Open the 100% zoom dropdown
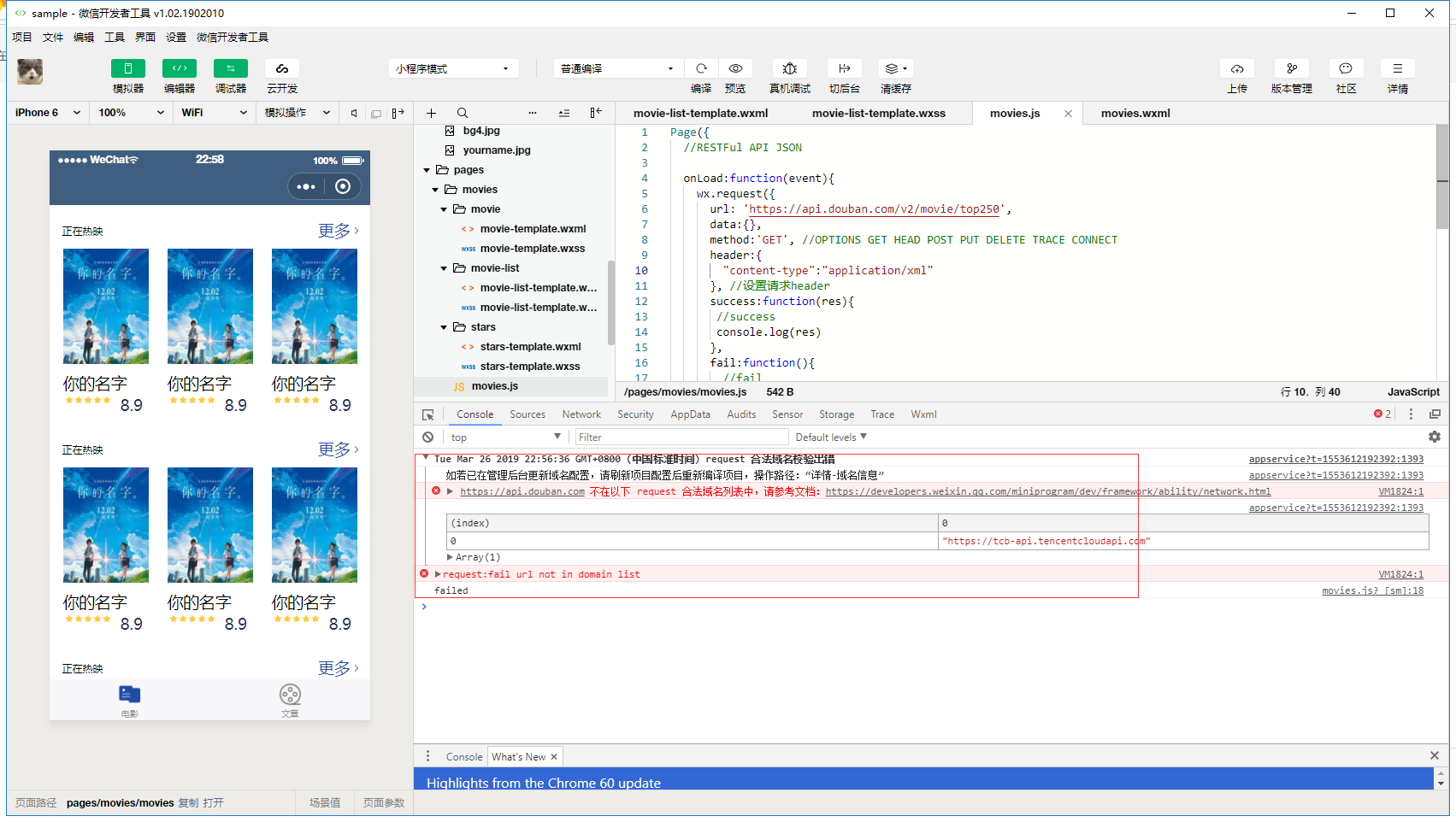 coord(131,113)
